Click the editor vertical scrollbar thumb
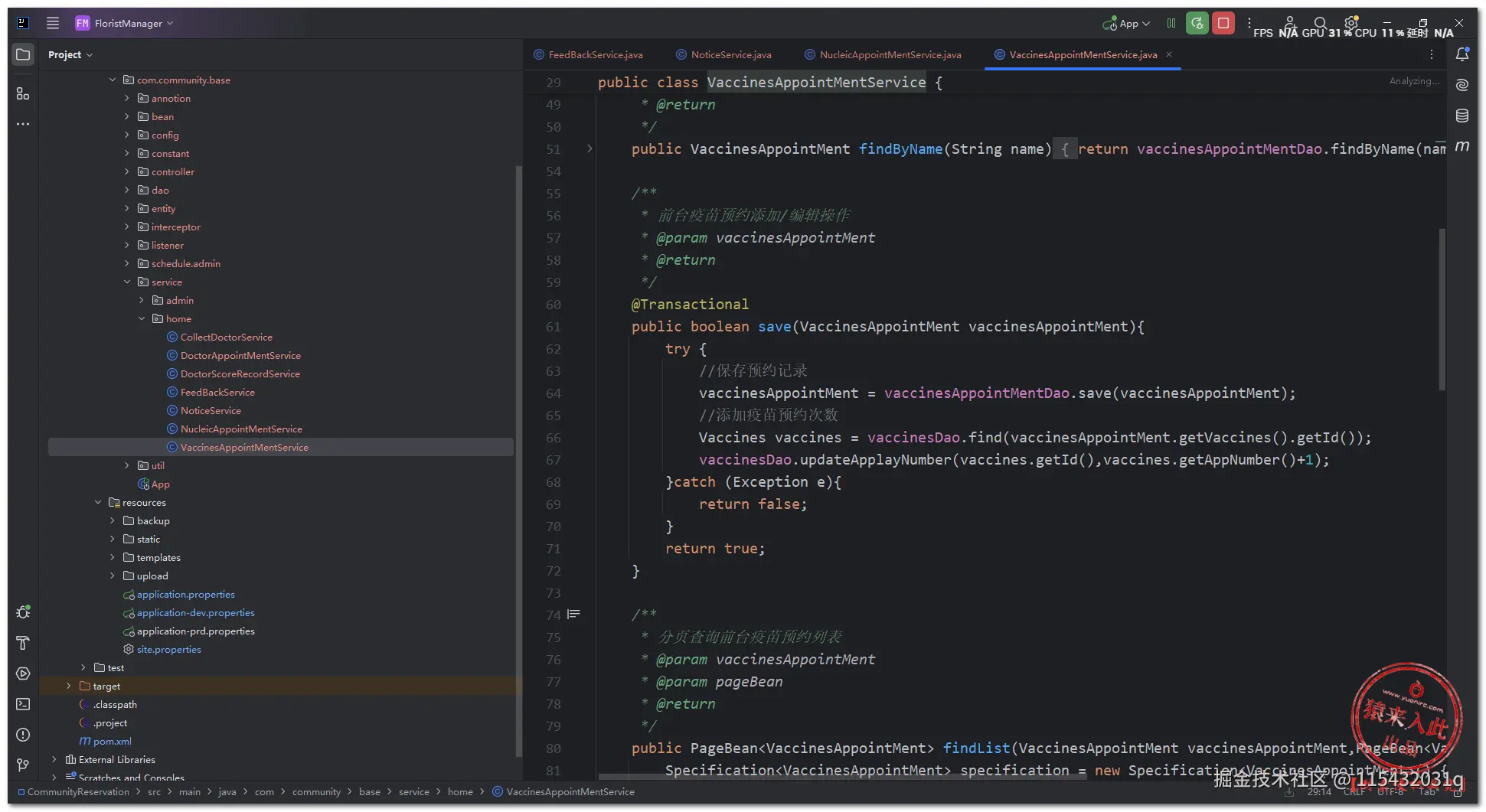Screen dimensions: 1486x812 1442,309
